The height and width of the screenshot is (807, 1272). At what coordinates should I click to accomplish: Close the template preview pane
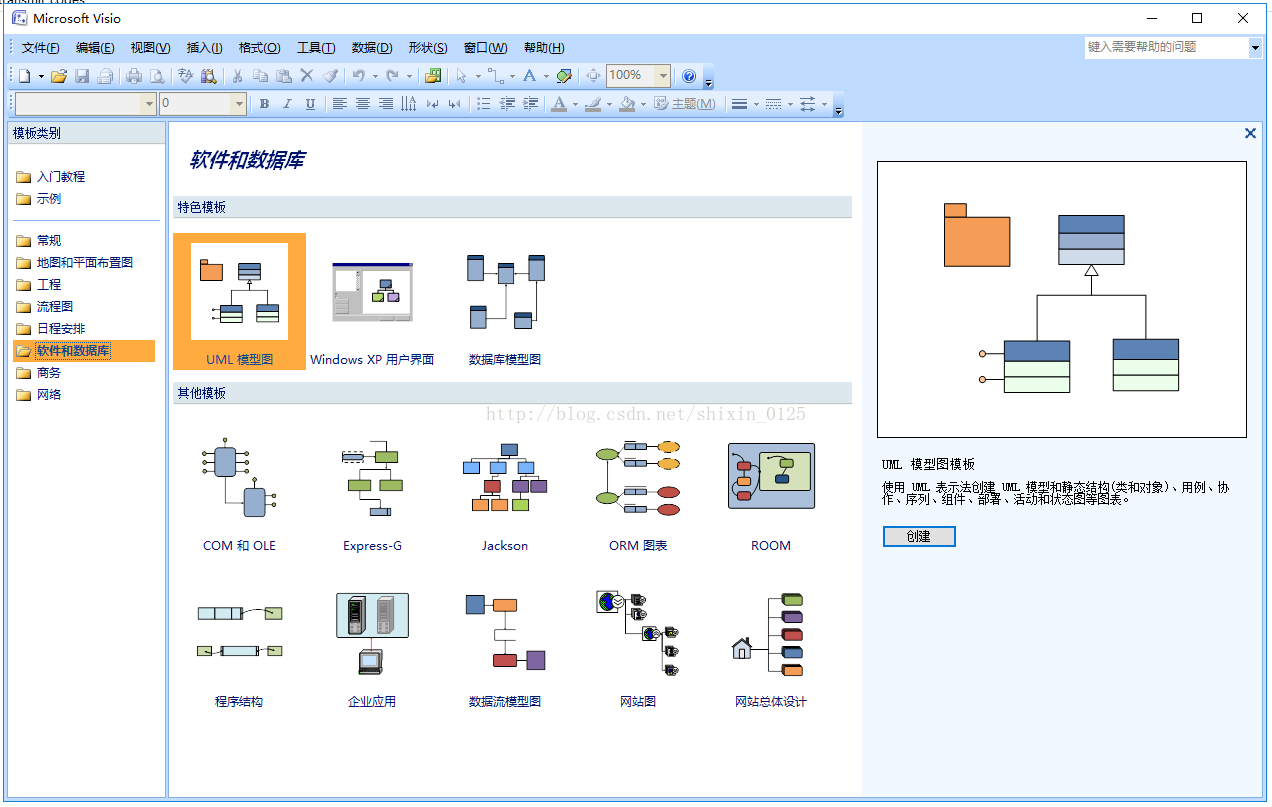[x=1250, y=133]
